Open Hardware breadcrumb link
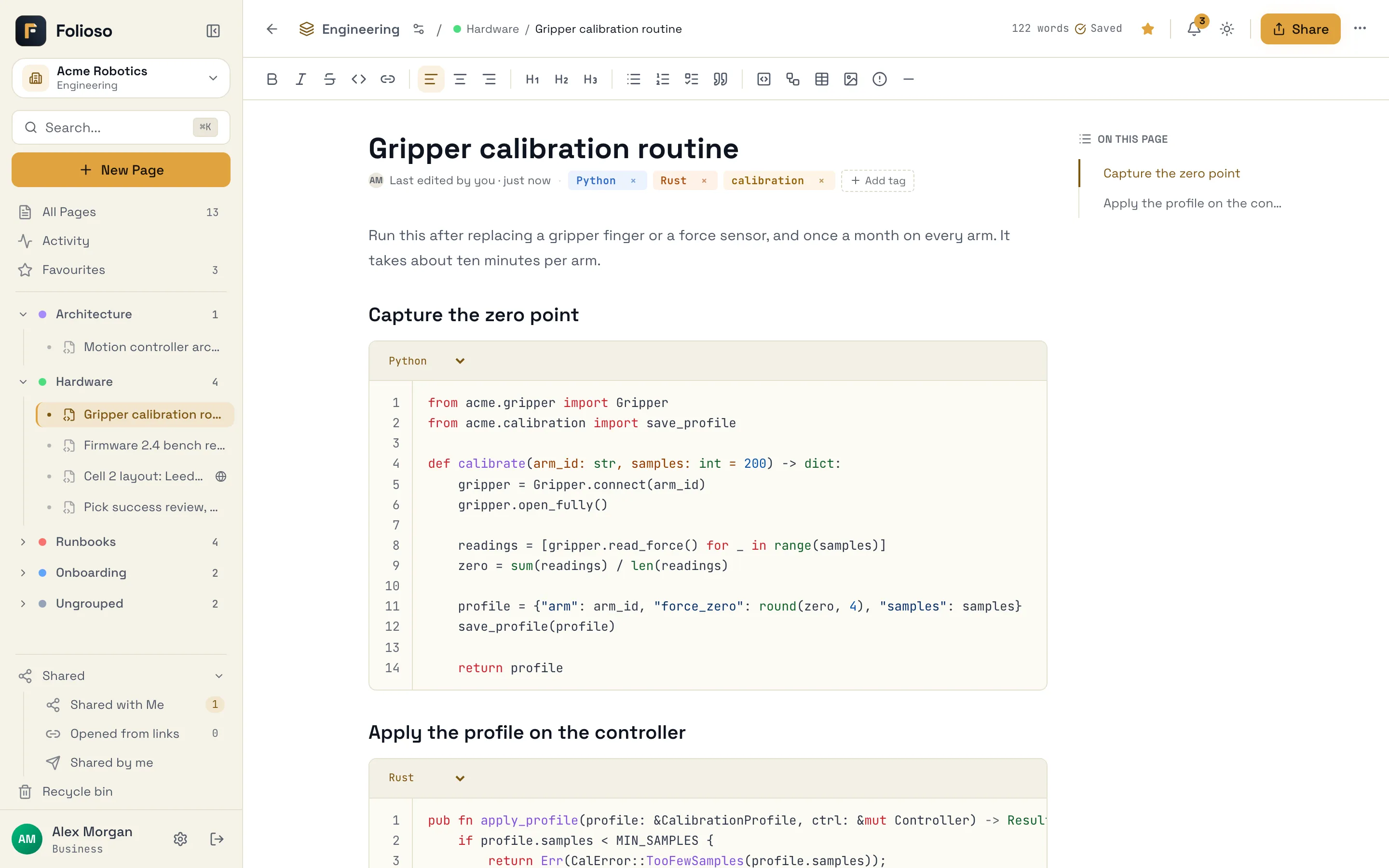Screen dimensions: 1389x868 coord(486,29)
